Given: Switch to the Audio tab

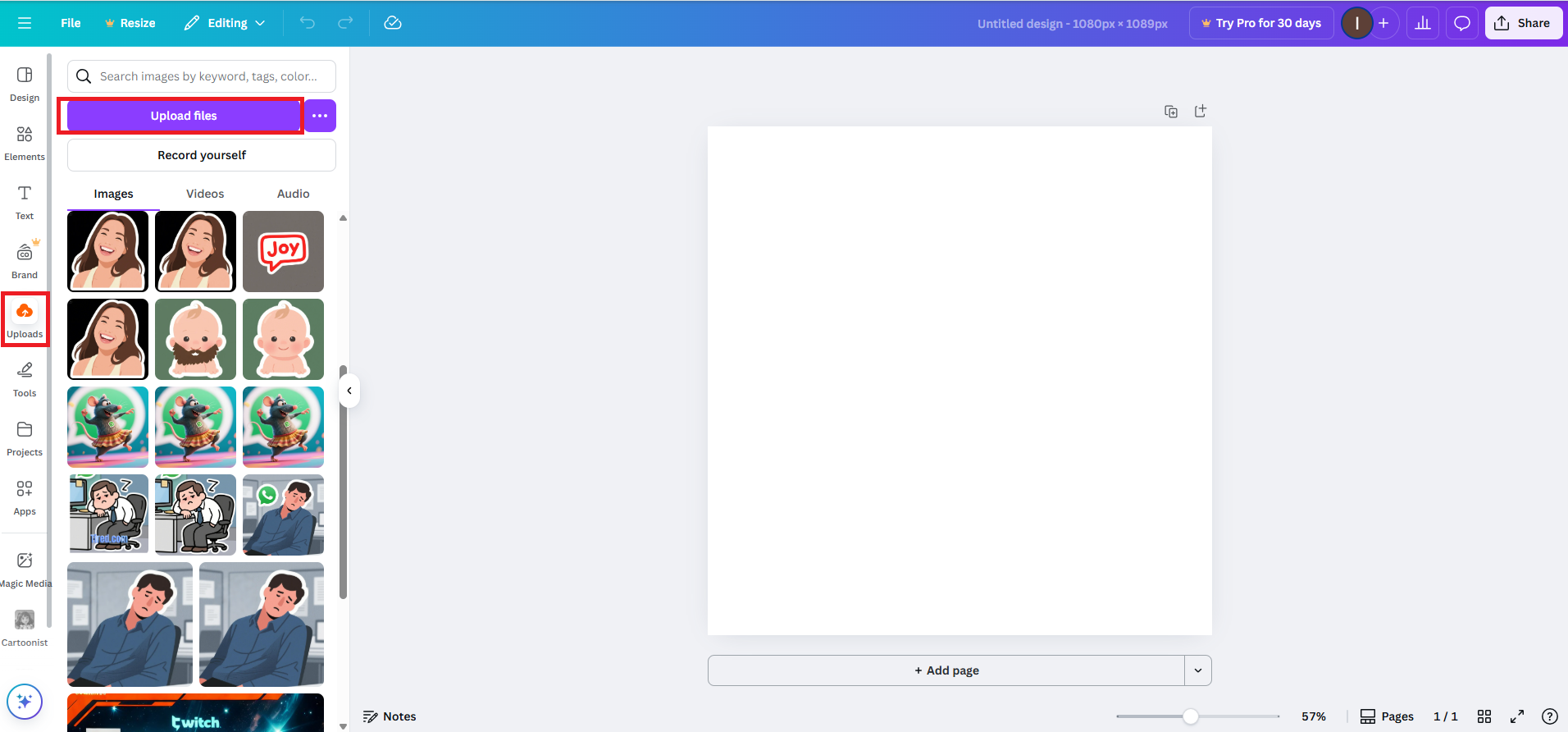Looking at the screenshot, I should (294, 194).
